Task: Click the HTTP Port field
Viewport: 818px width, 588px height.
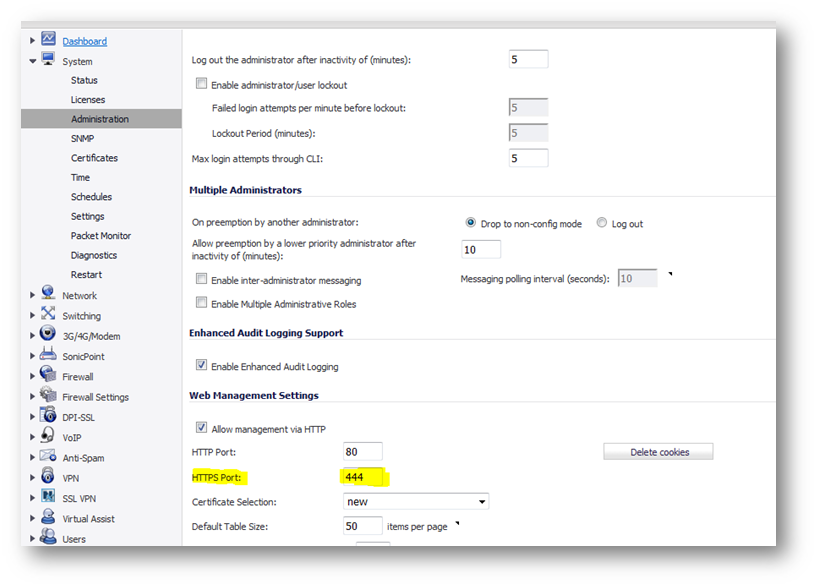Action: 363,451
